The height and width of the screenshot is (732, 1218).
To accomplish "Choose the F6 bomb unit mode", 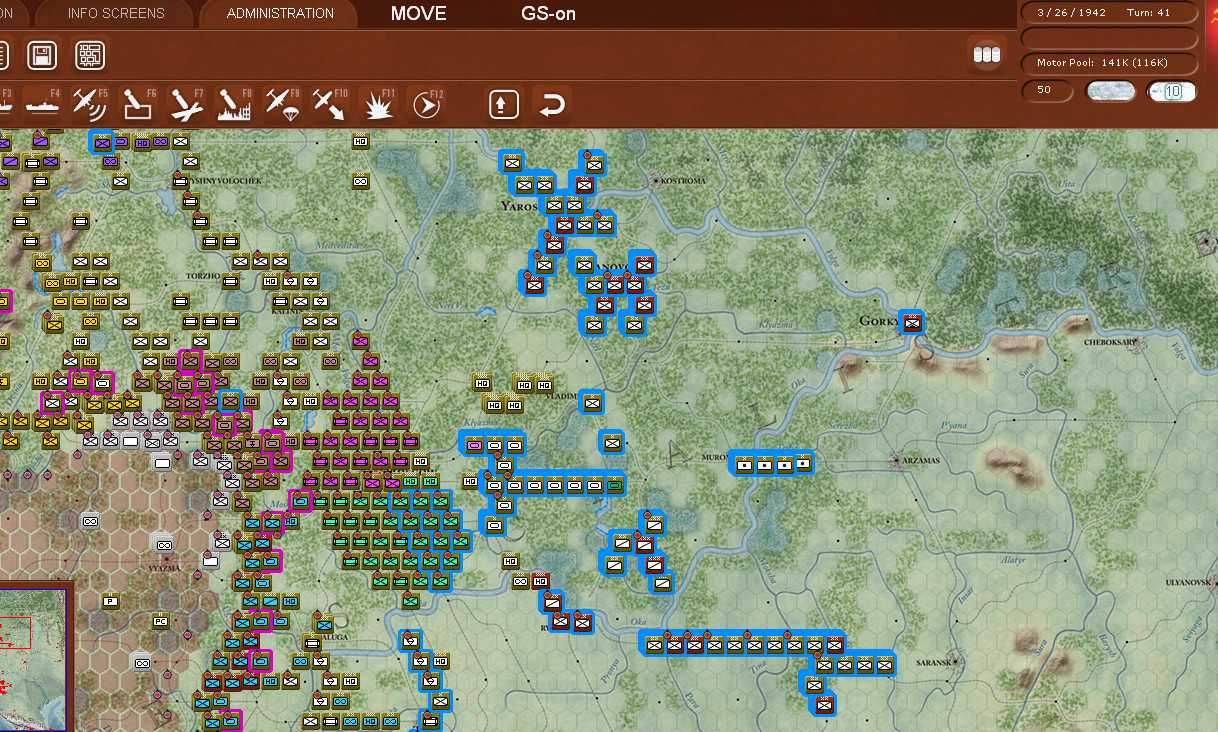I will pyautogui.click(x=138, y=103).
